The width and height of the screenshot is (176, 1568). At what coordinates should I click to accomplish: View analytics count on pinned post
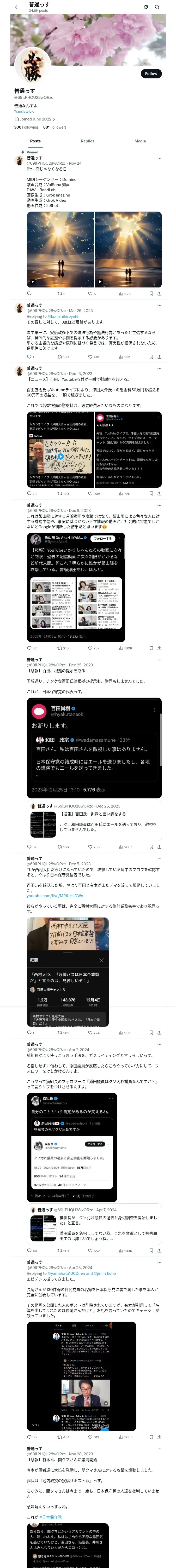point(124,293)
